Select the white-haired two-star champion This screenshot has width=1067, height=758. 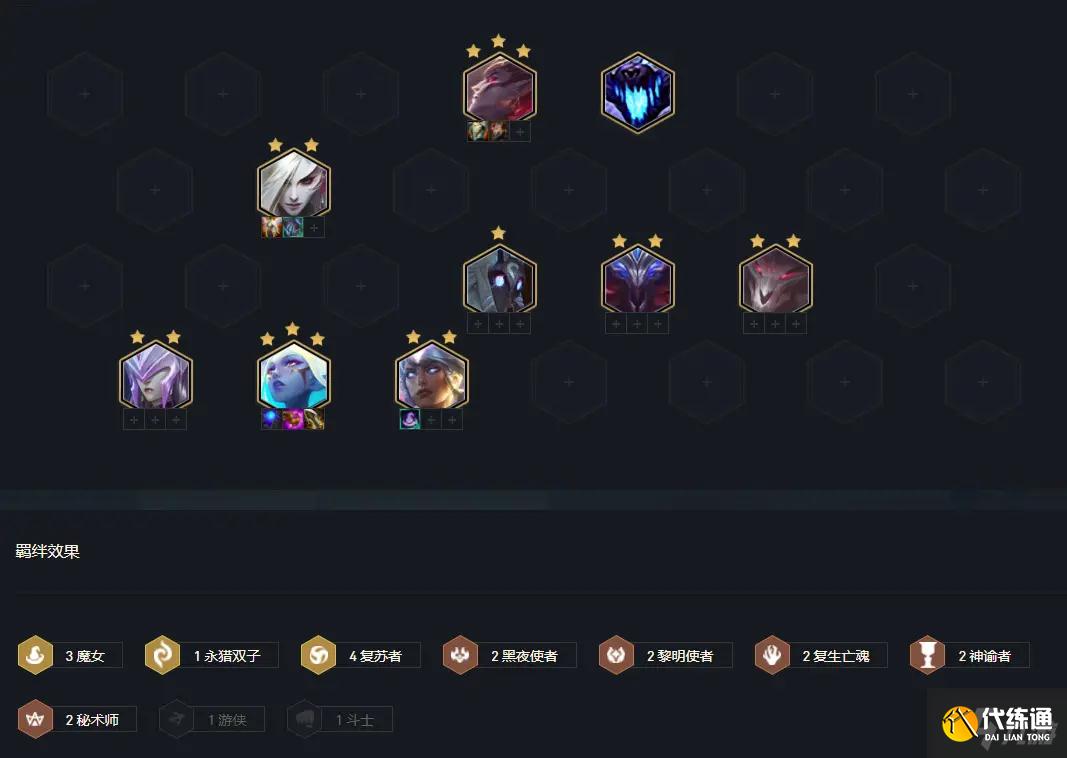click(294, 184)
